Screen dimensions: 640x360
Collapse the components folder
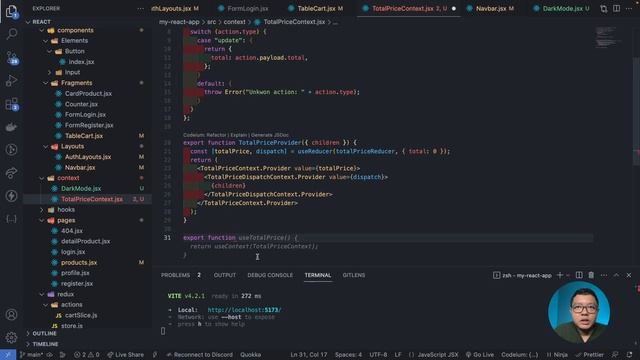pos(42,30)
